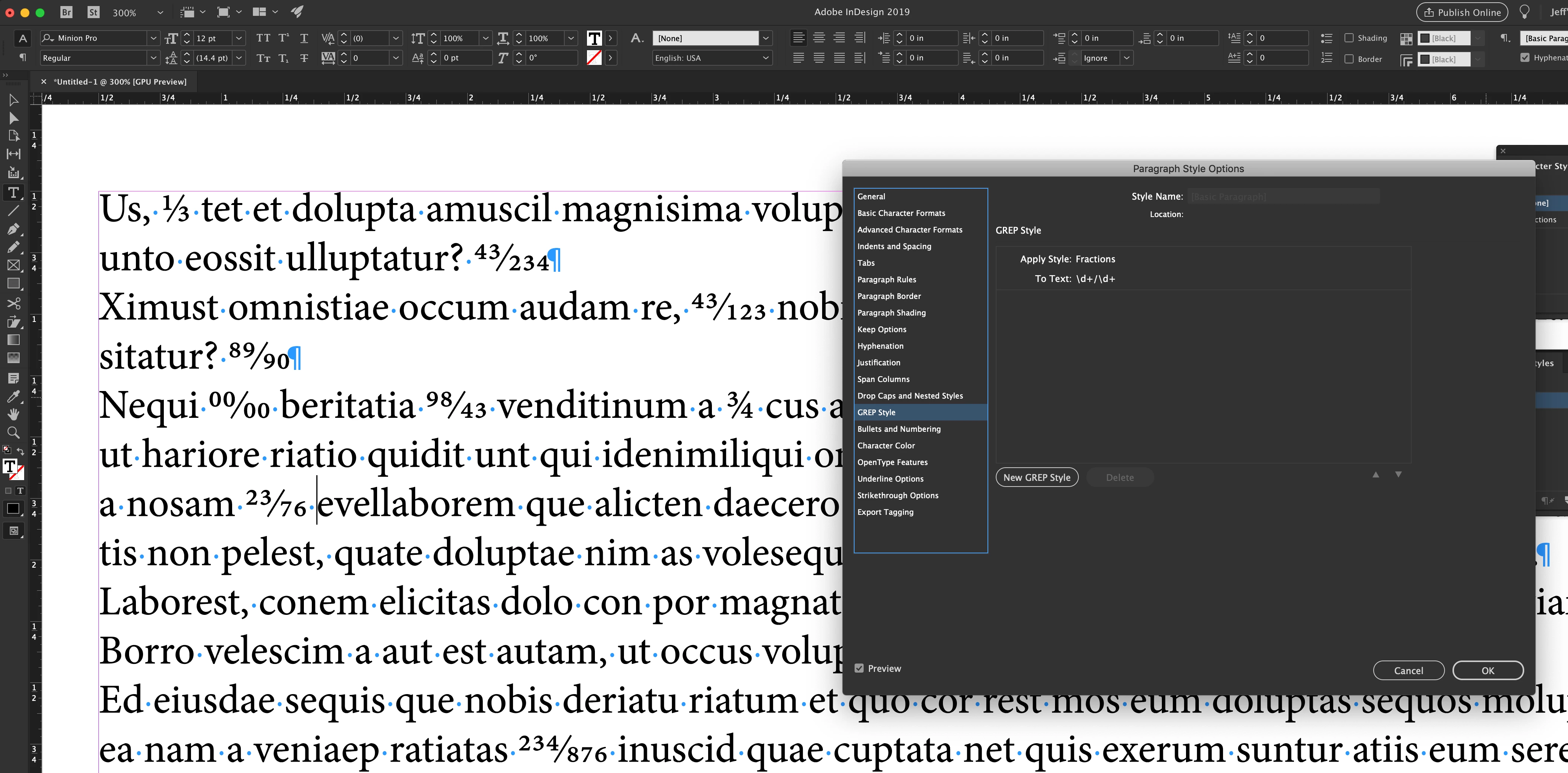Choose the Scissors tool
The width and height of the screenshot is (1568, 773).
tap(13, 303)
